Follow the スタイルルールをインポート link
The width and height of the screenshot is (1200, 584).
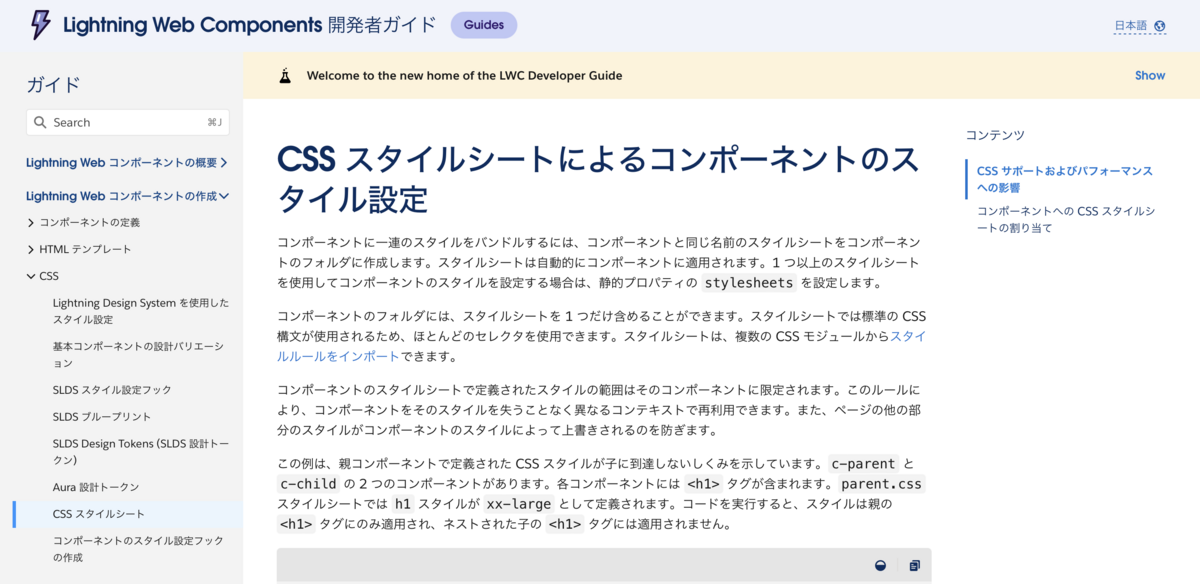601,346
